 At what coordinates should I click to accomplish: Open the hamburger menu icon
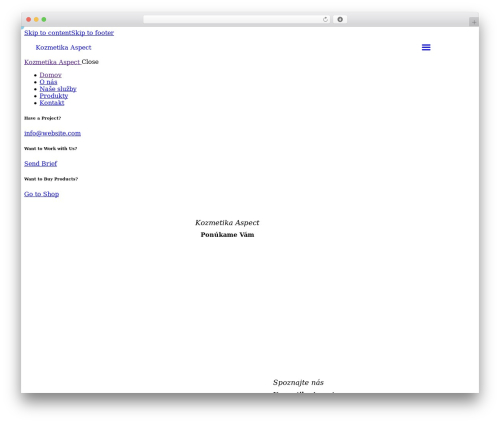426,47
